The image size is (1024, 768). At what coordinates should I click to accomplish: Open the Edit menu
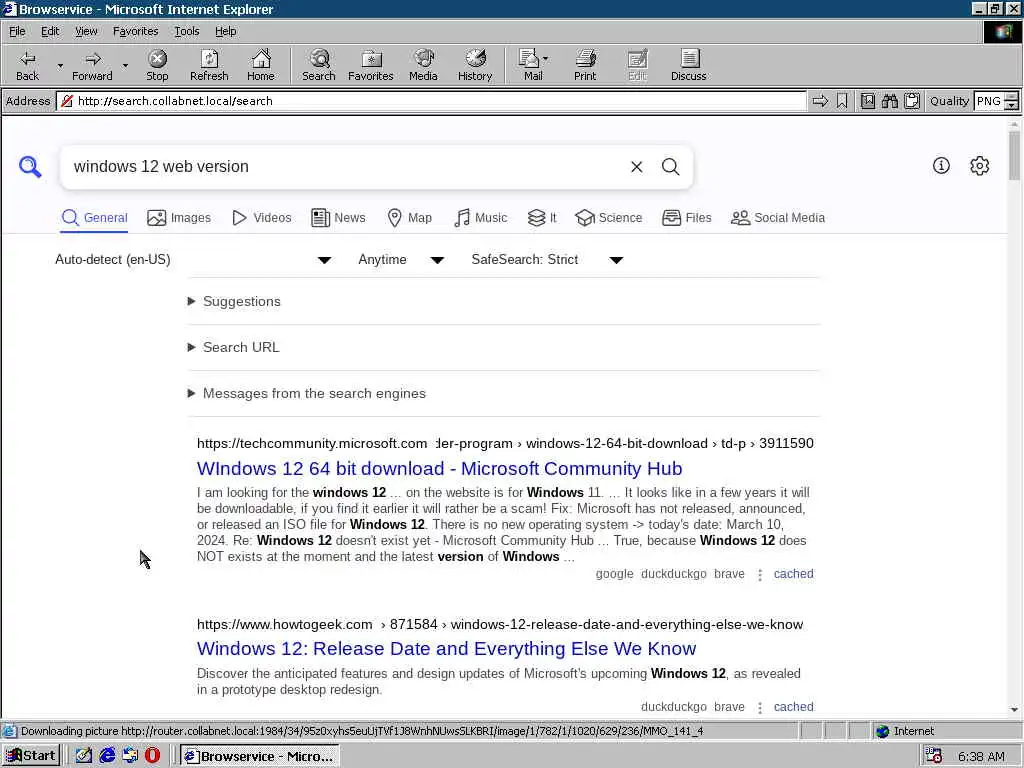pos(50,31)
